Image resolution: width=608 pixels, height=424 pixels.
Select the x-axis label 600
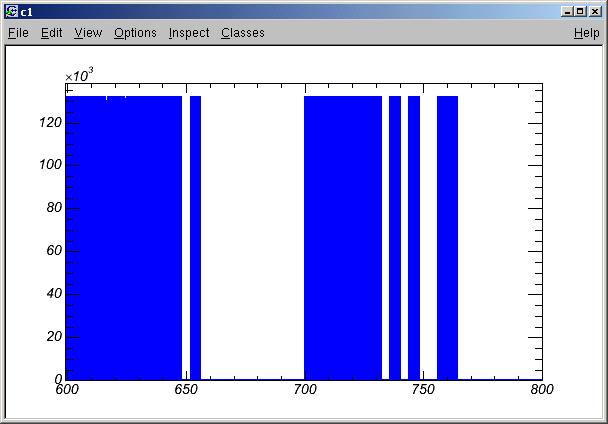click(x=67, y=389)
